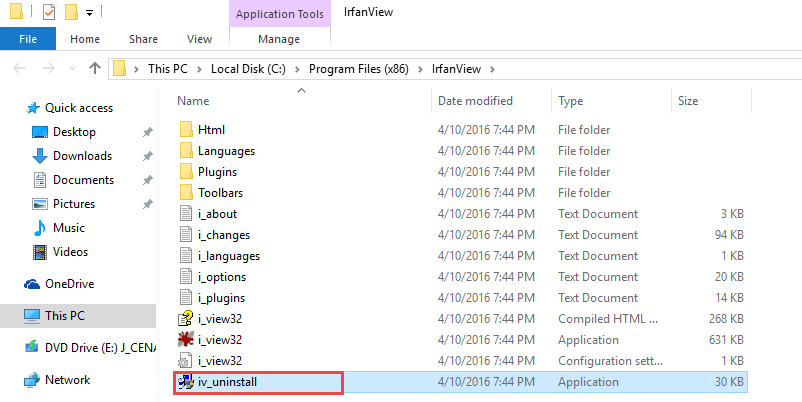Viewport: 802px width, 402px height.
Task: Select the Html folder icon
Action: click(x=186, y=130)
